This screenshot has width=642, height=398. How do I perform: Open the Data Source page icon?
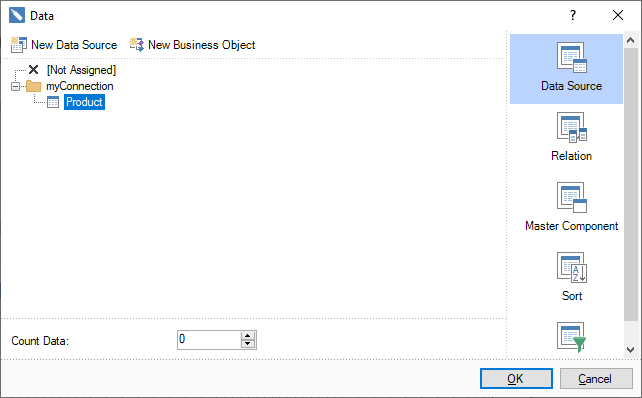click(572, 57)
